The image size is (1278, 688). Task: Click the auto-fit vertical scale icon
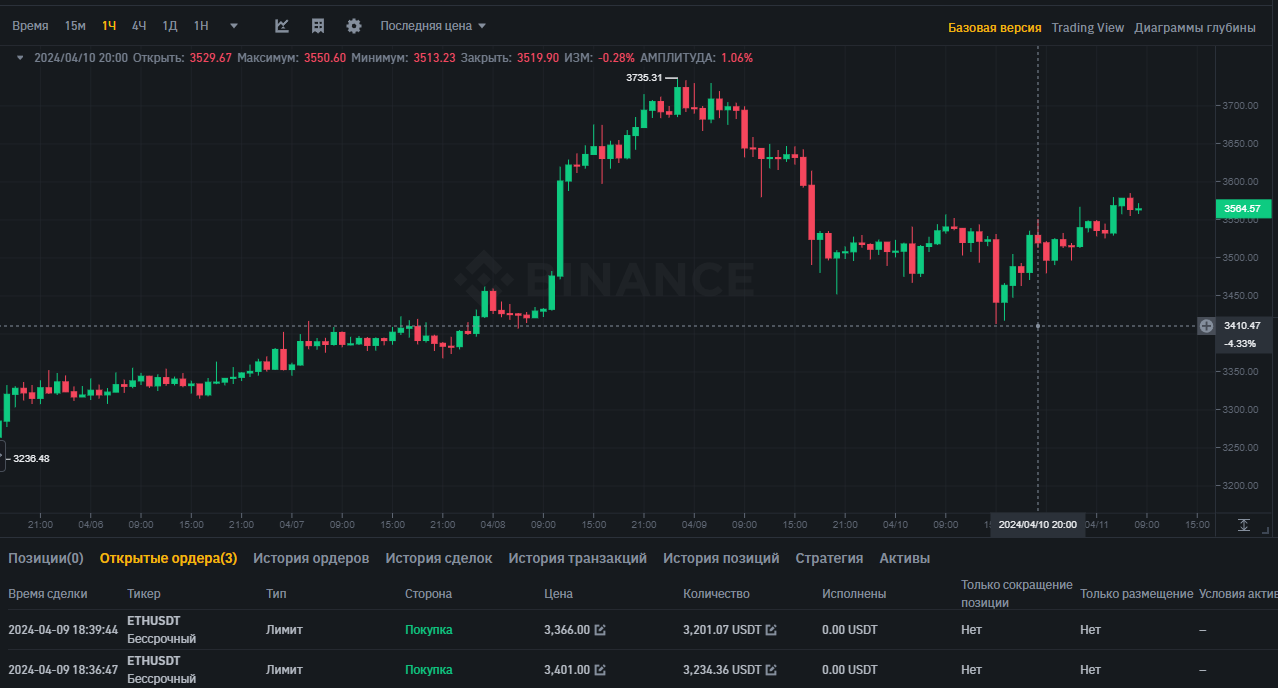pos(1244,525)
